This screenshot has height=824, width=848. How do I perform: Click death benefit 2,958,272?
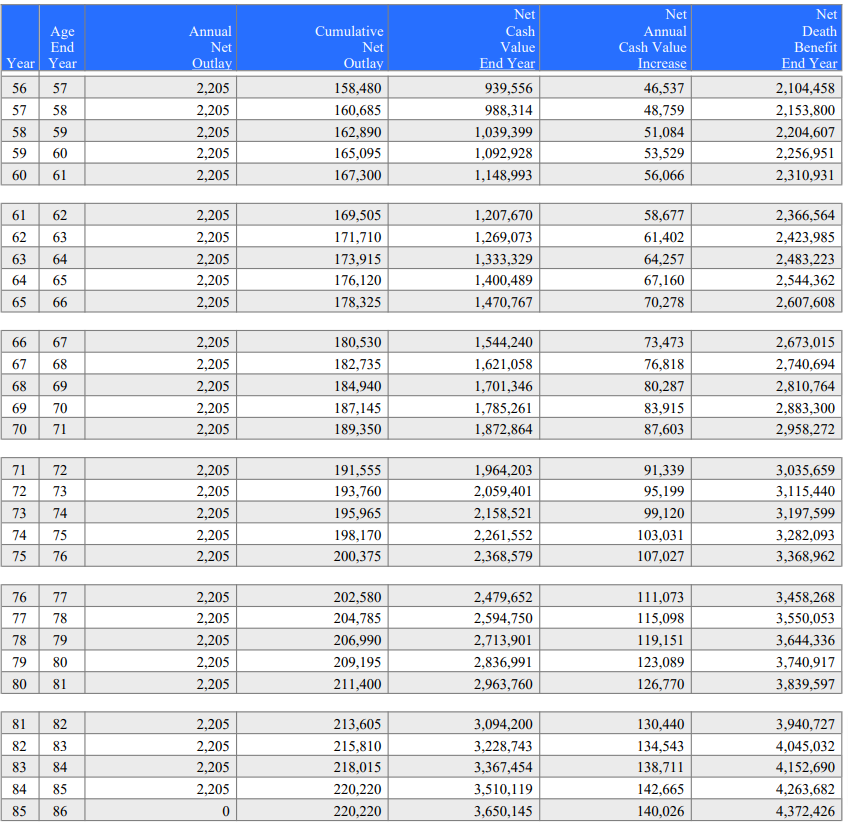805,429
